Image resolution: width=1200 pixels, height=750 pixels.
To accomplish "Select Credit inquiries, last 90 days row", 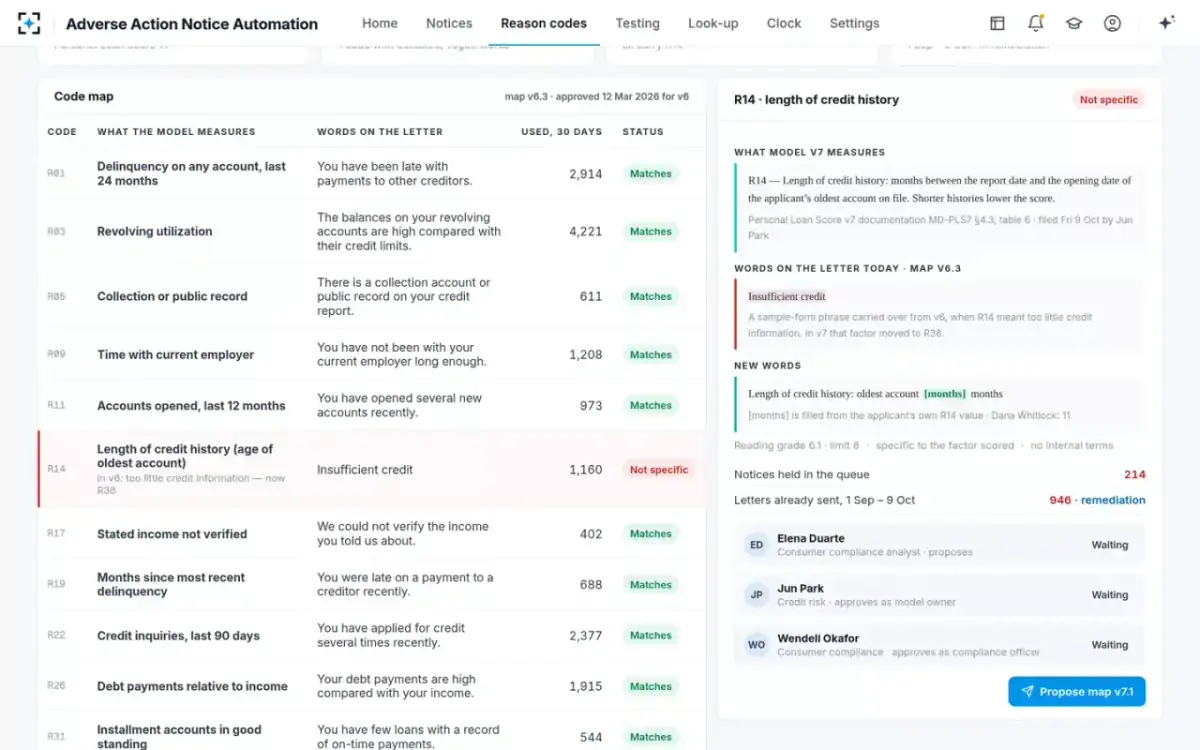I will [371, 636].
